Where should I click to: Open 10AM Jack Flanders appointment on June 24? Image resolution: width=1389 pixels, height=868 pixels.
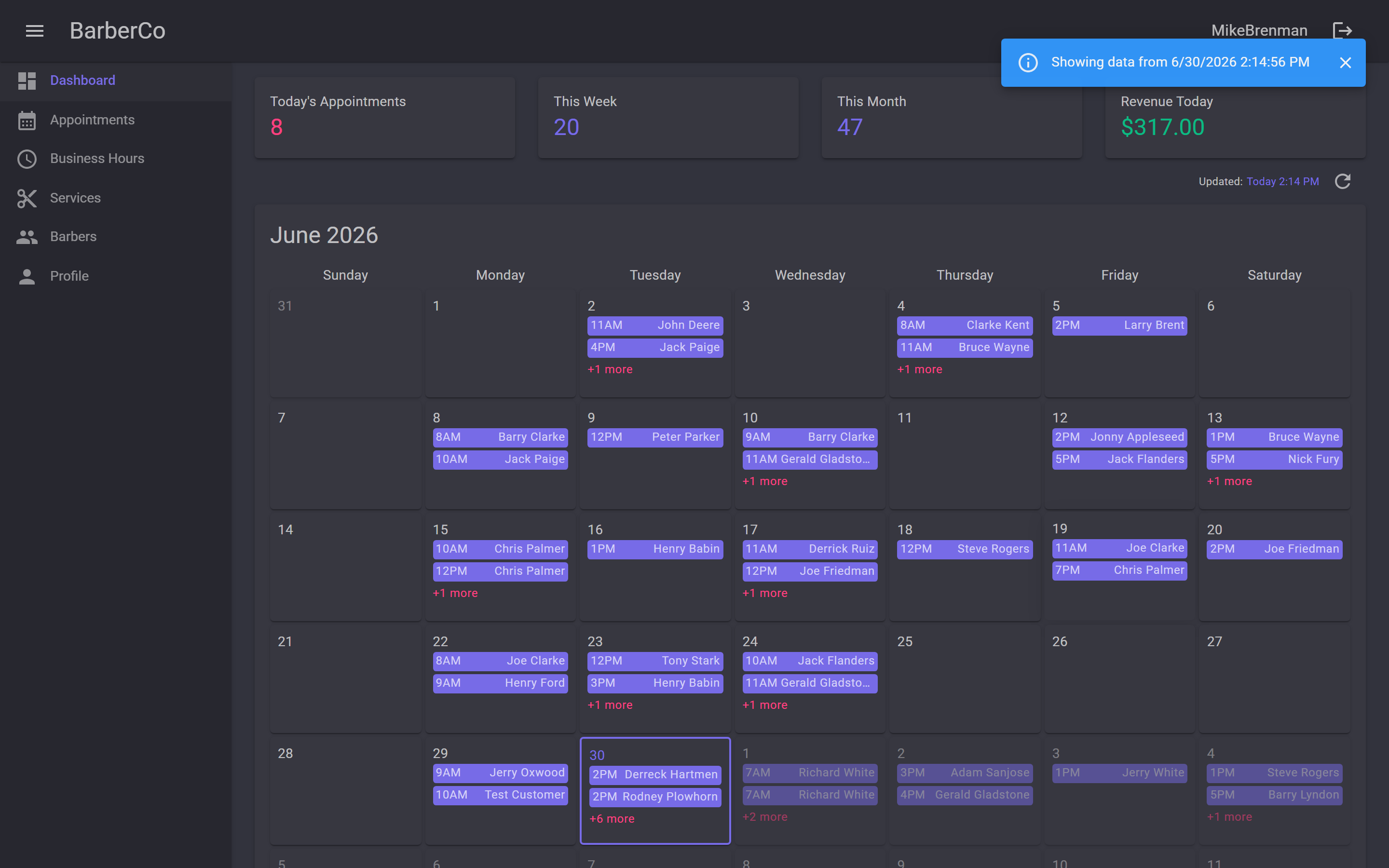(x=809, y=661)
